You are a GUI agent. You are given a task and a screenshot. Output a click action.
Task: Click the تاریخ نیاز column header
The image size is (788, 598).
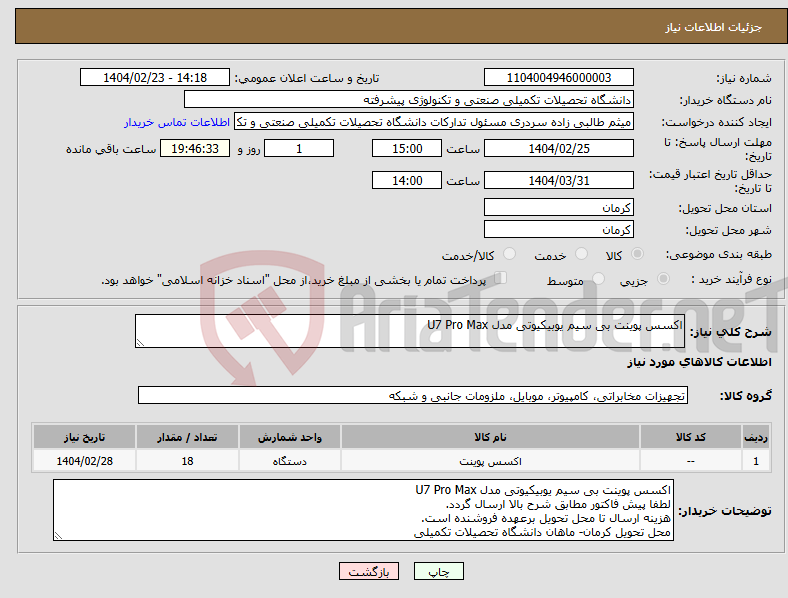84,437
